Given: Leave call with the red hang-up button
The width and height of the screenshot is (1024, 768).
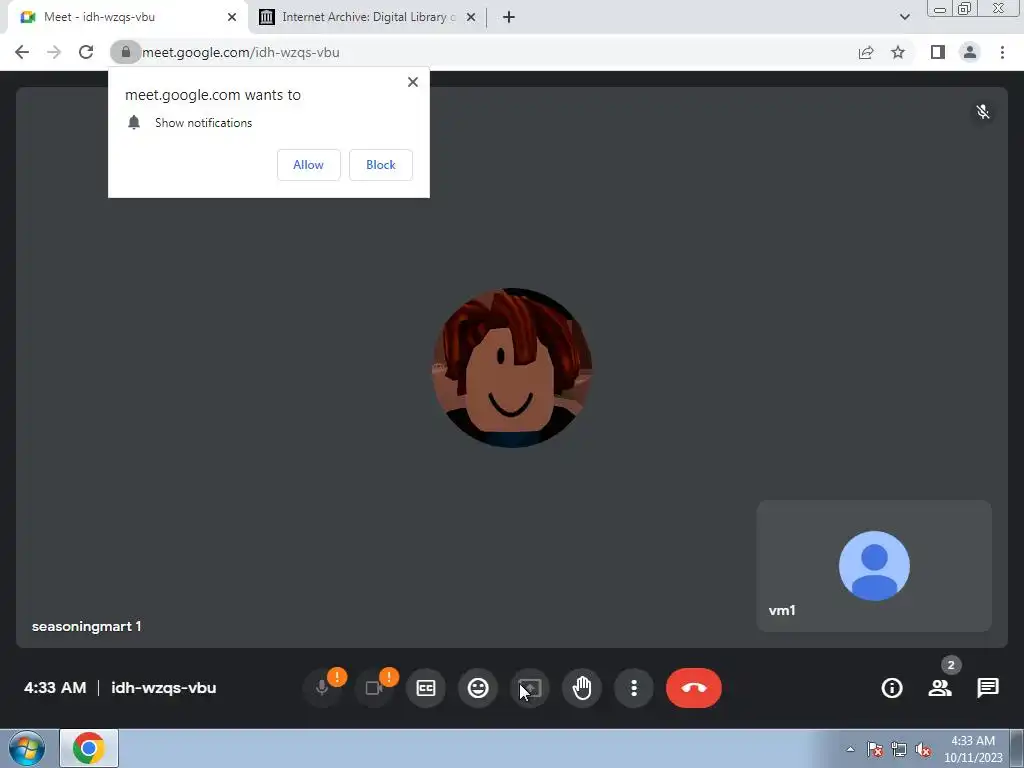Looking at the screenshot, I should (694, 688).
